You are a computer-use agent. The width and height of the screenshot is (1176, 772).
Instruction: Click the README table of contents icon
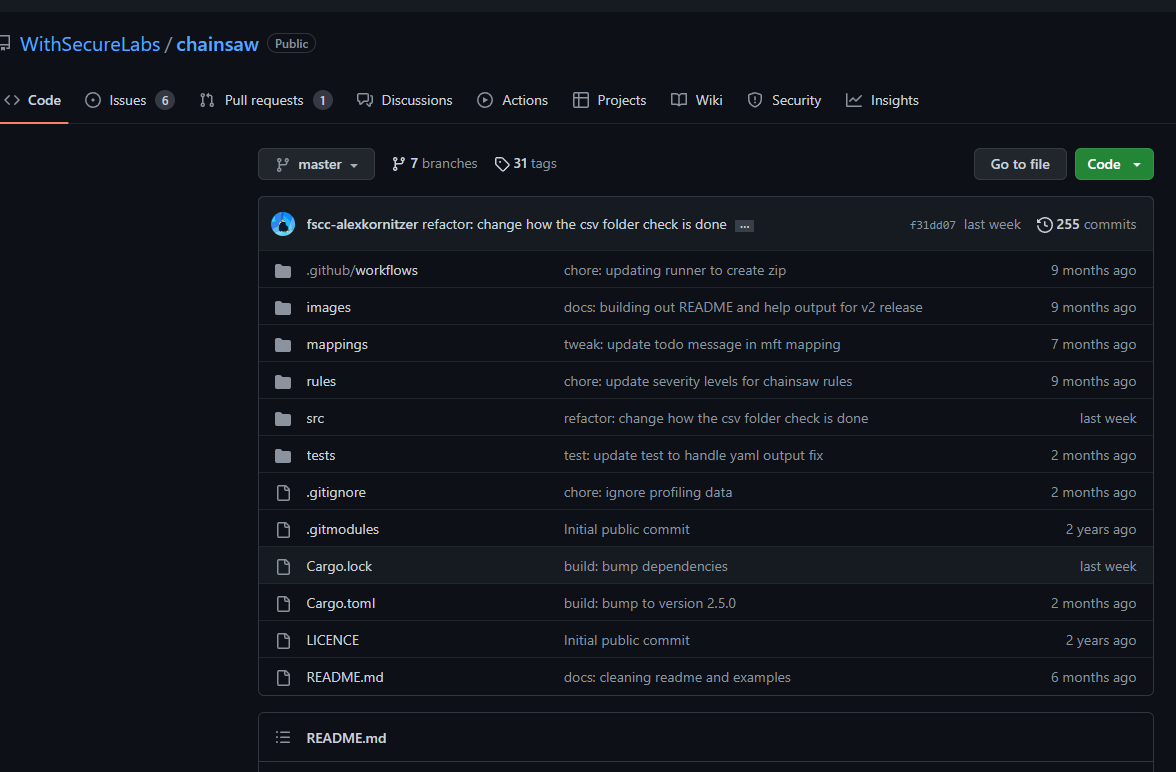point(283,738)
